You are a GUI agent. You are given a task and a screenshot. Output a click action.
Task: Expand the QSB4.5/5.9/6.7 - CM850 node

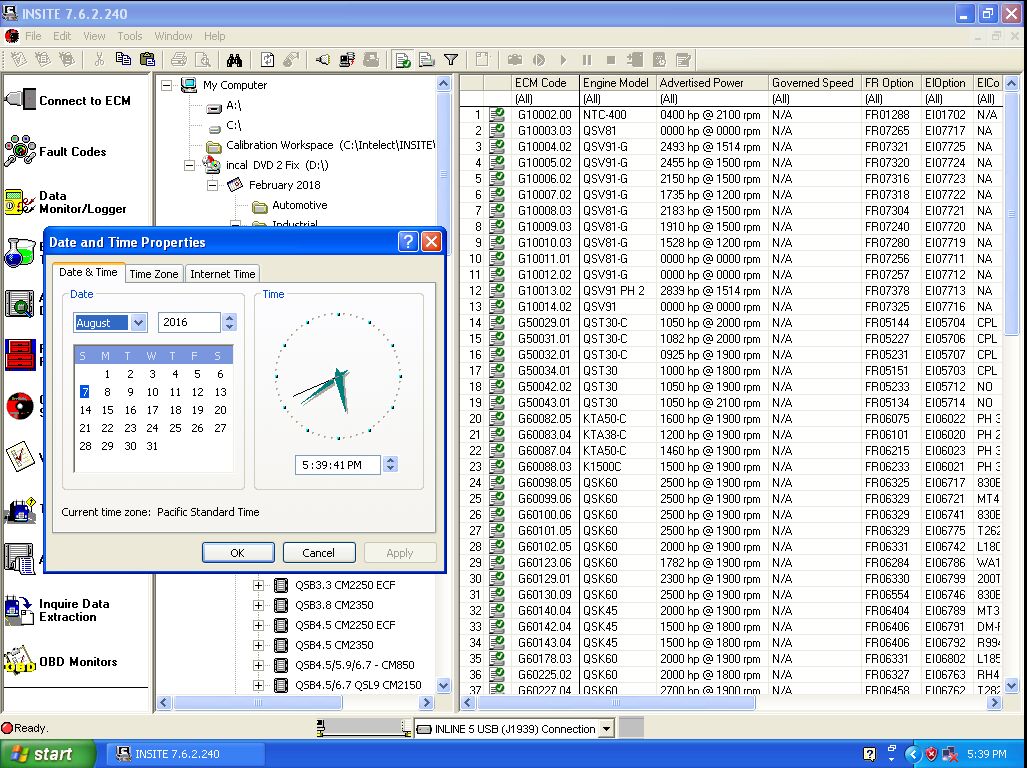click(258, 665)
